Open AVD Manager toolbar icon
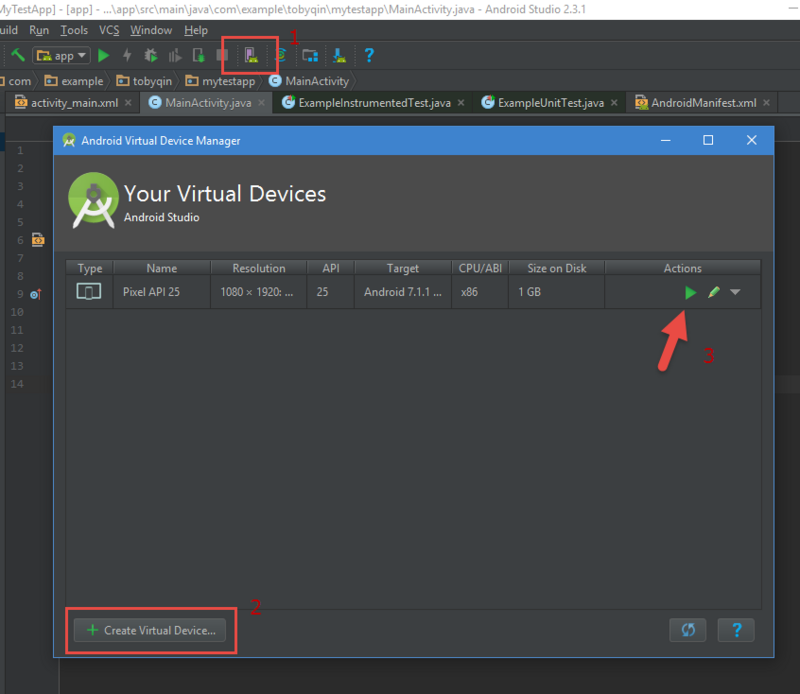 [x=251, y=55]
